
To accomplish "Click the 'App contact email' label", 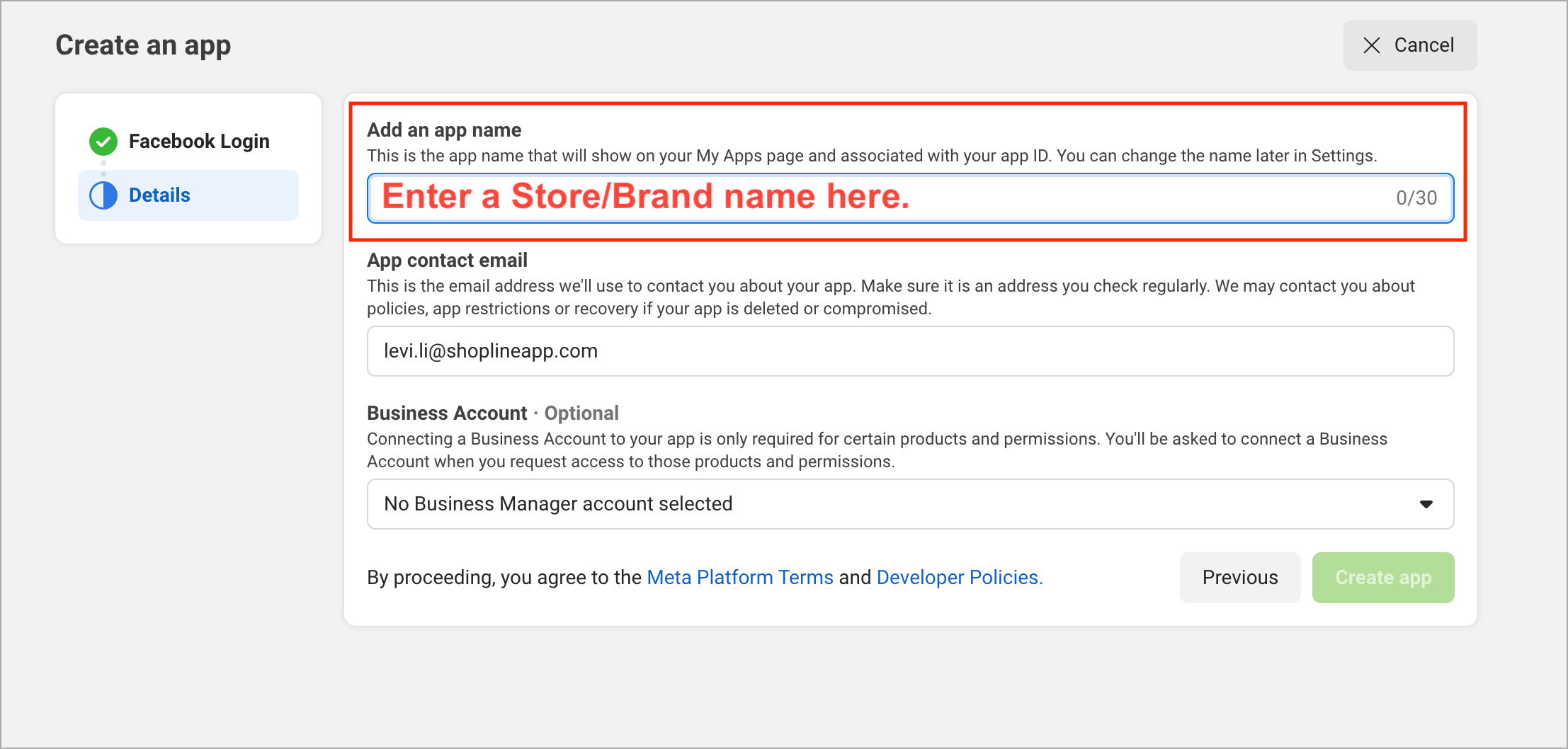I will 447,261.
